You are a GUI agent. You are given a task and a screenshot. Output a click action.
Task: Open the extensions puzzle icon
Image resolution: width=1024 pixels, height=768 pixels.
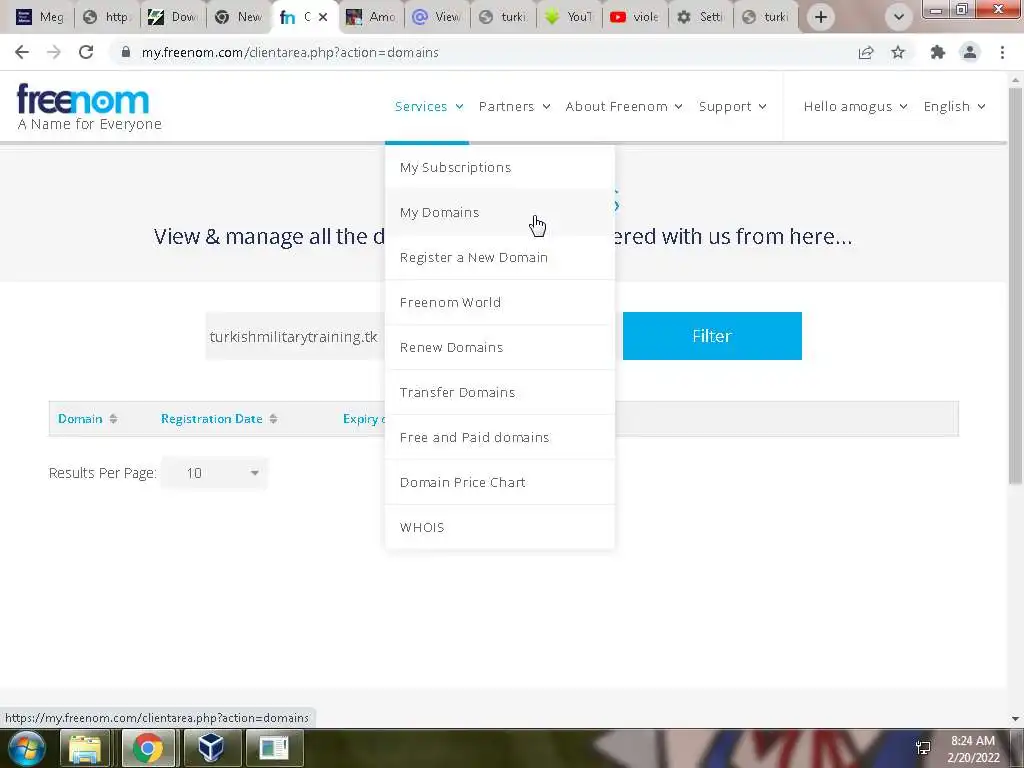coord(938,52)
